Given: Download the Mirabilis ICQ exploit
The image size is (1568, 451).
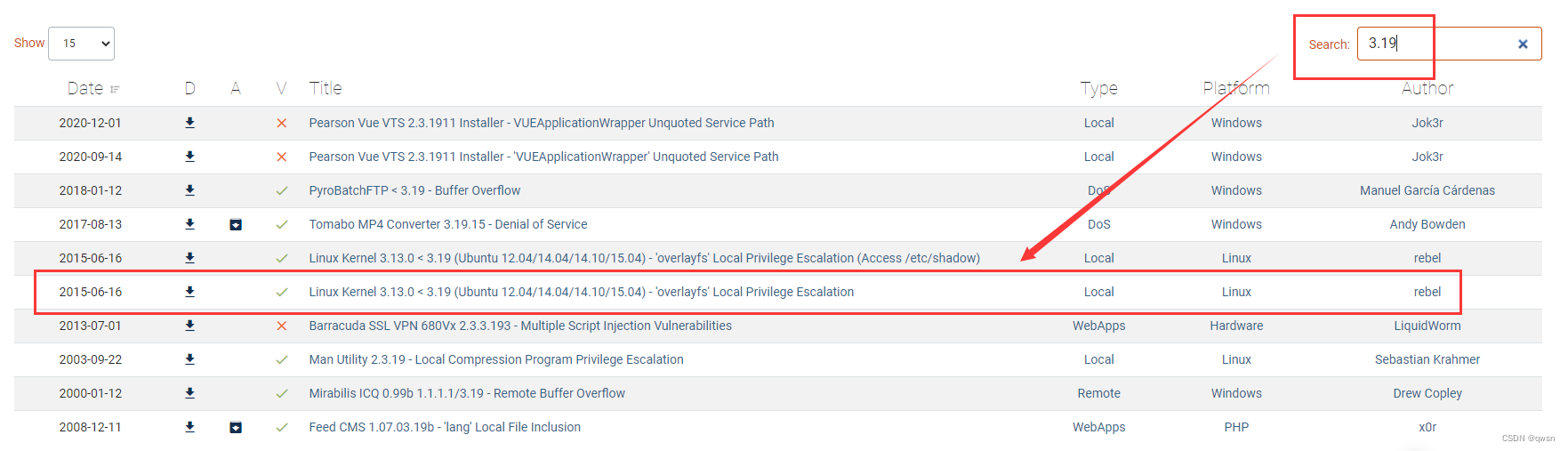Looking at the screenshot, I should [x=189, y=393].
